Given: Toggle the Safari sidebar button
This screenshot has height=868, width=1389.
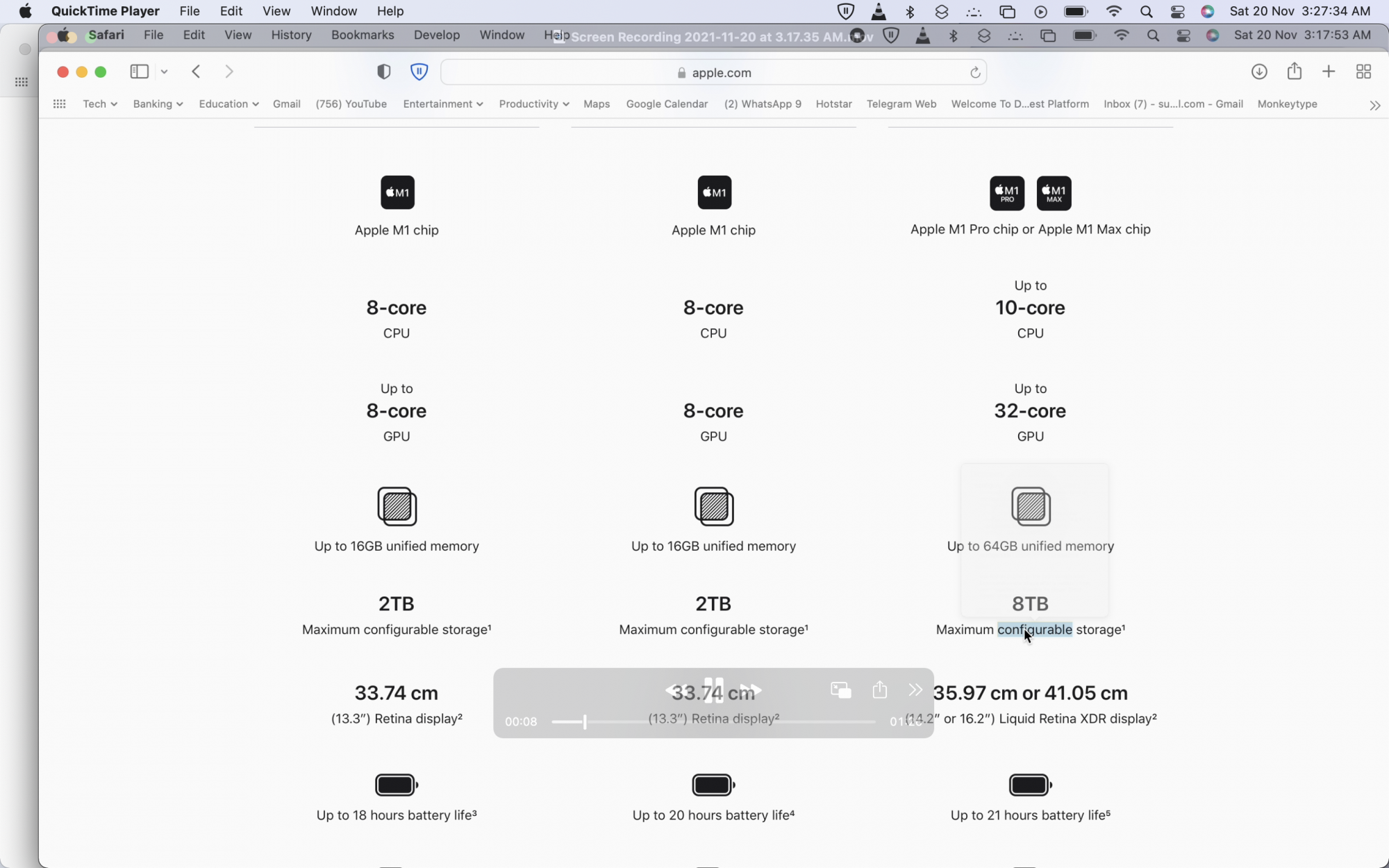Looking at the screenshot, I should tap(139, 72).
